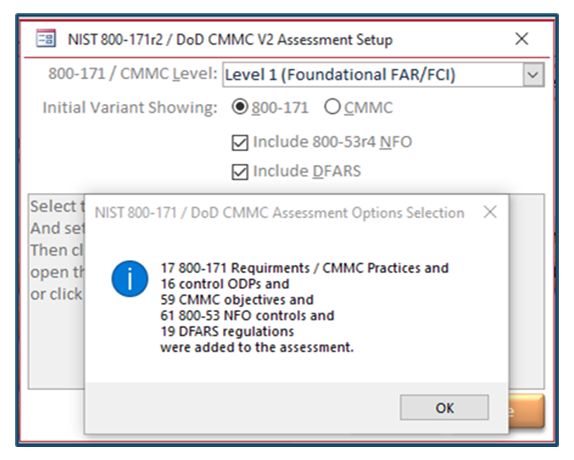
Task: Confirm the message with the OK button
Action: pyautogui.click(x=444, y=407)
